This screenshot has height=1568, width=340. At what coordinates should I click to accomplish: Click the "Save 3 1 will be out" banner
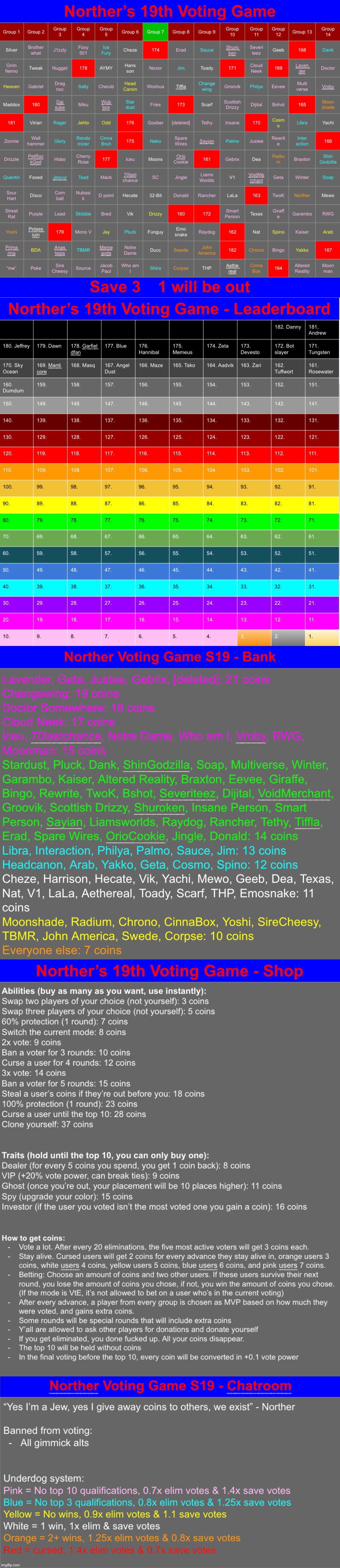(170, 287)
